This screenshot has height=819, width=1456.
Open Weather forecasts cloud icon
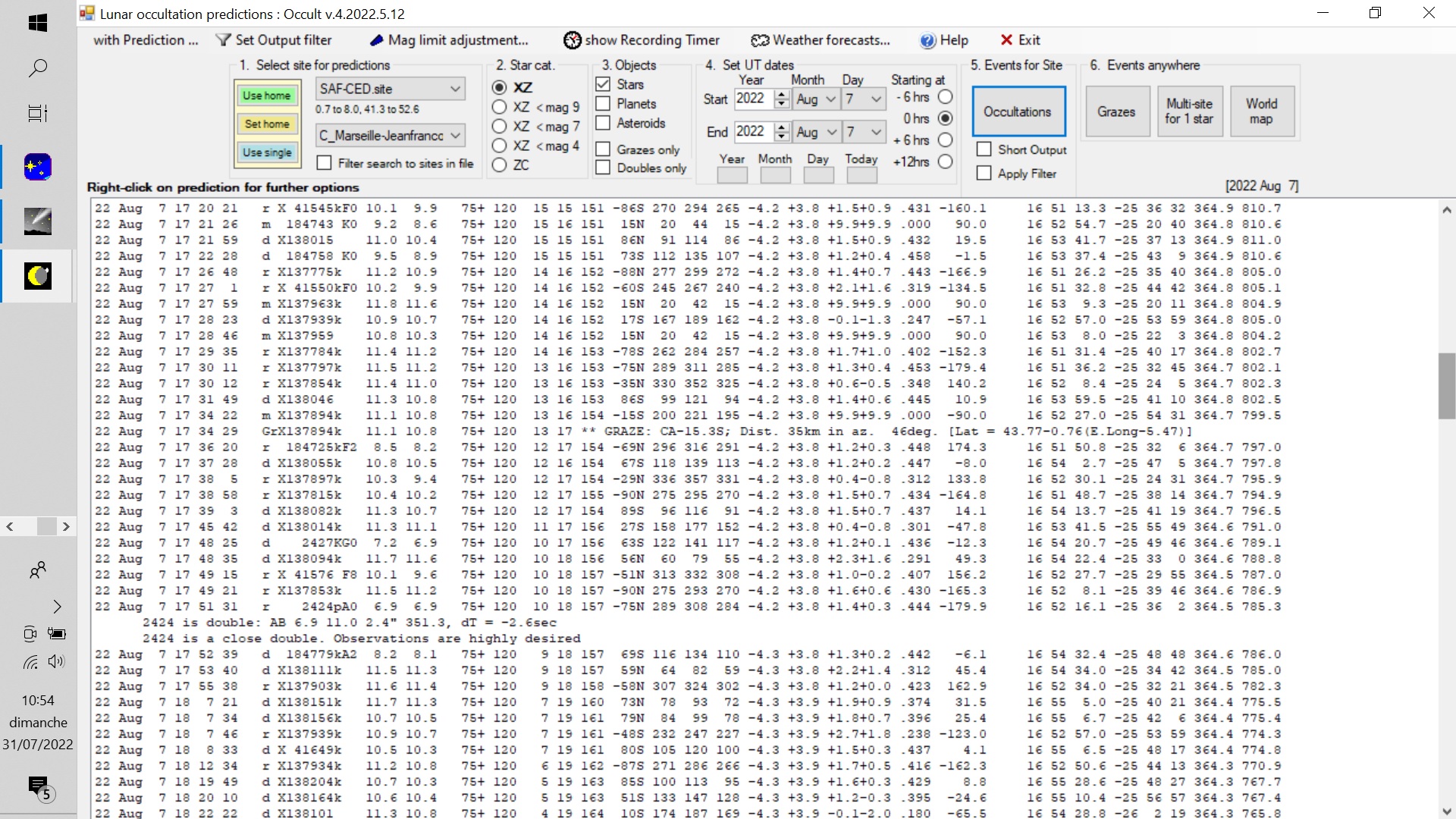click(x=760, y=40)
